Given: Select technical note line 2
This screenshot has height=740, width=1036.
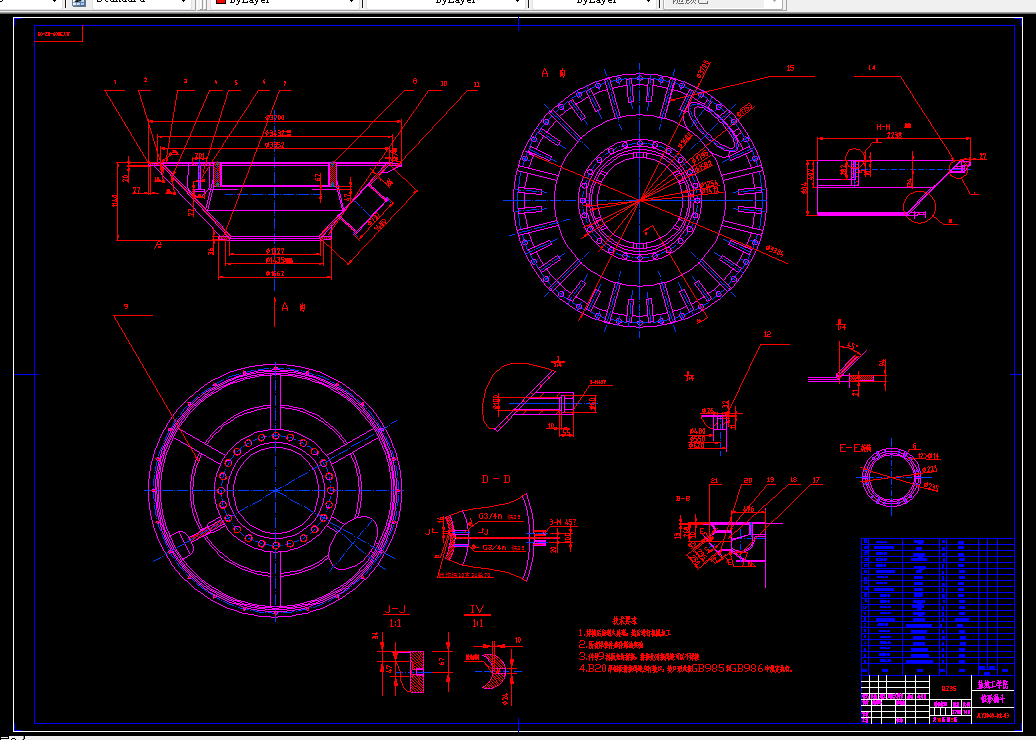Looking at the screenshot, I should (611, 644).
